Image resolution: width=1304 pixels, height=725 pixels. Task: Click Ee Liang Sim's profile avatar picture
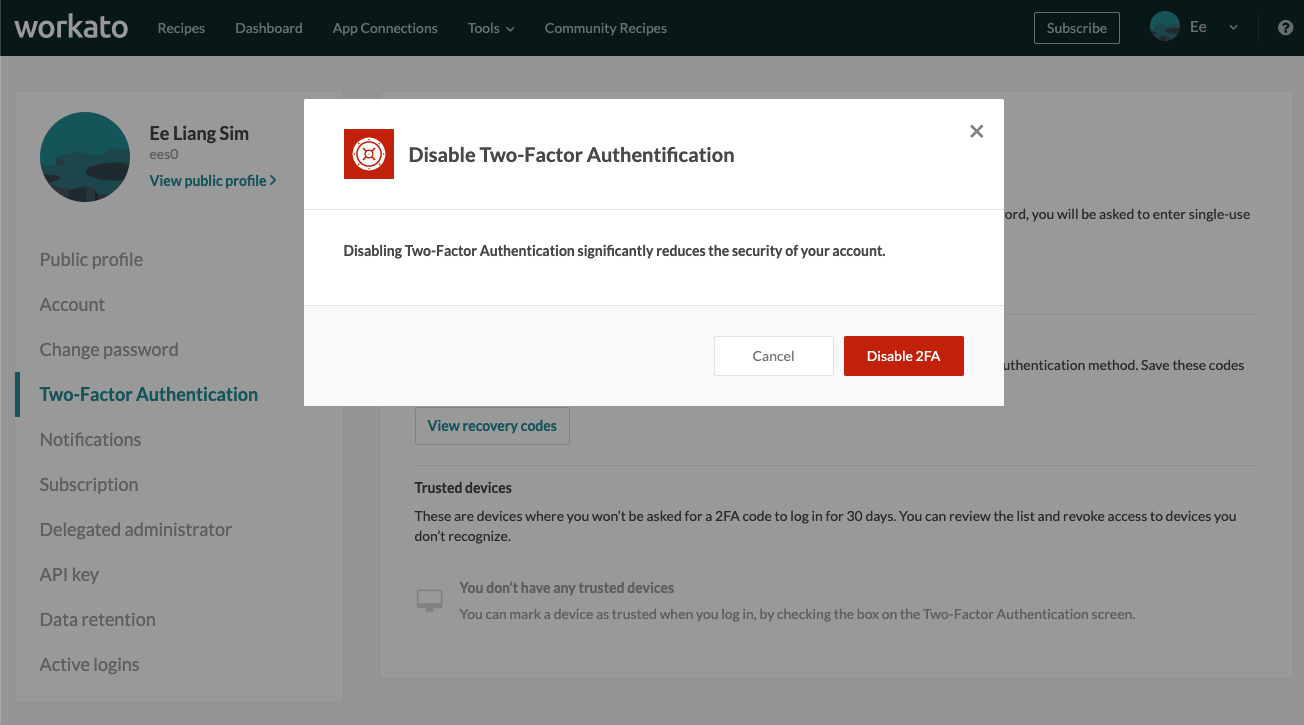coord(84,156)
